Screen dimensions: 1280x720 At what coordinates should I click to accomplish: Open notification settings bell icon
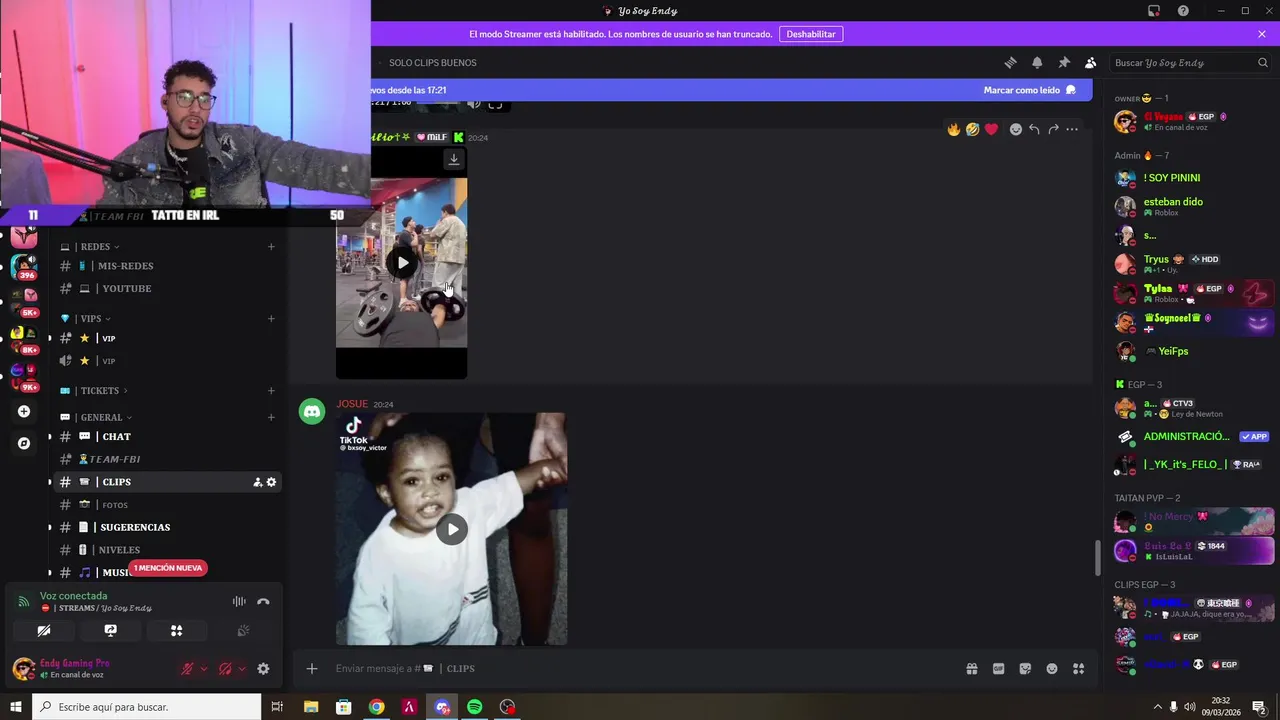point(1037,62)
